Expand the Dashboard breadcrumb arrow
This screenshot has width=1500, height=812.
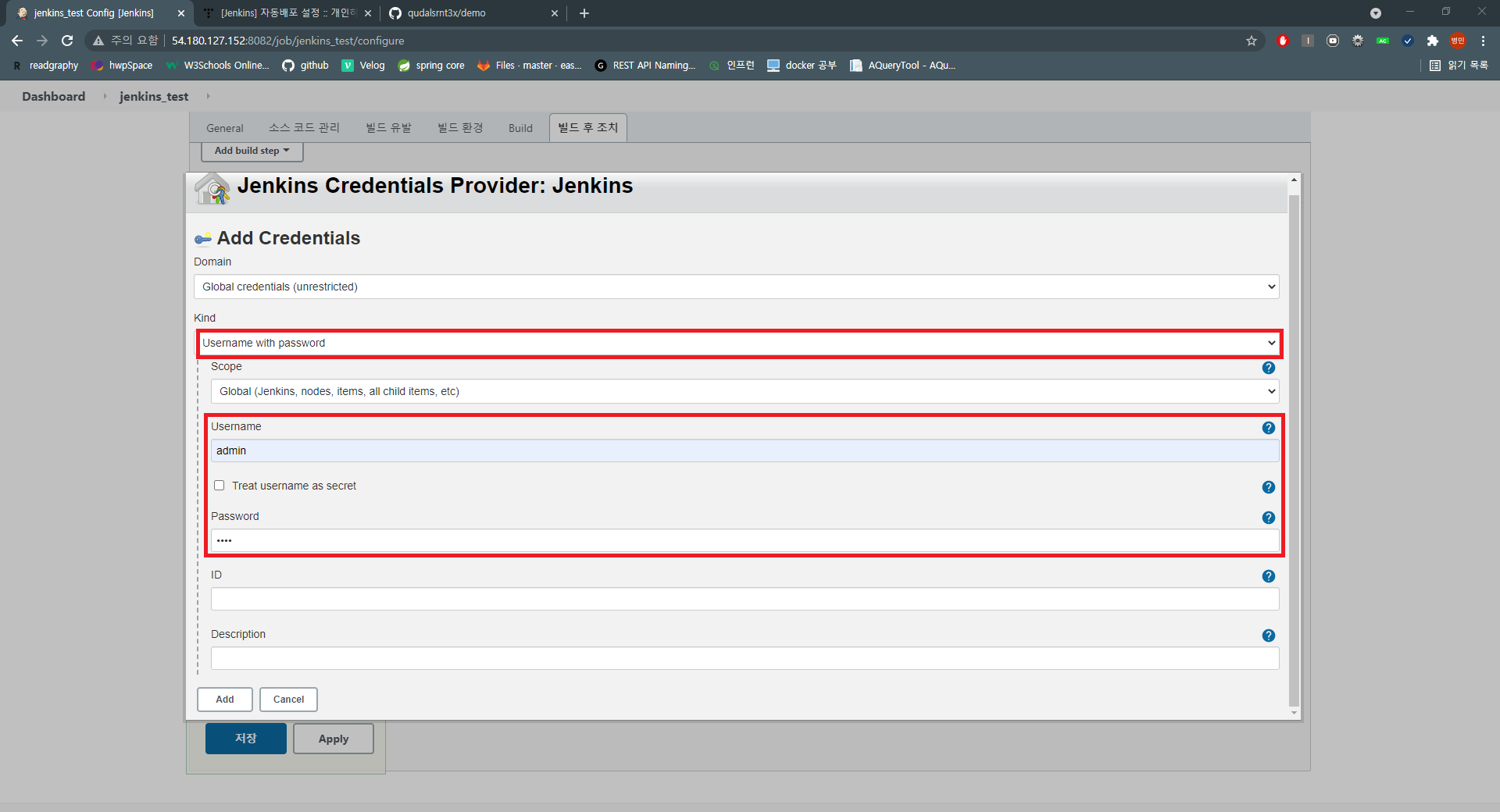click(x=105, y=96)
